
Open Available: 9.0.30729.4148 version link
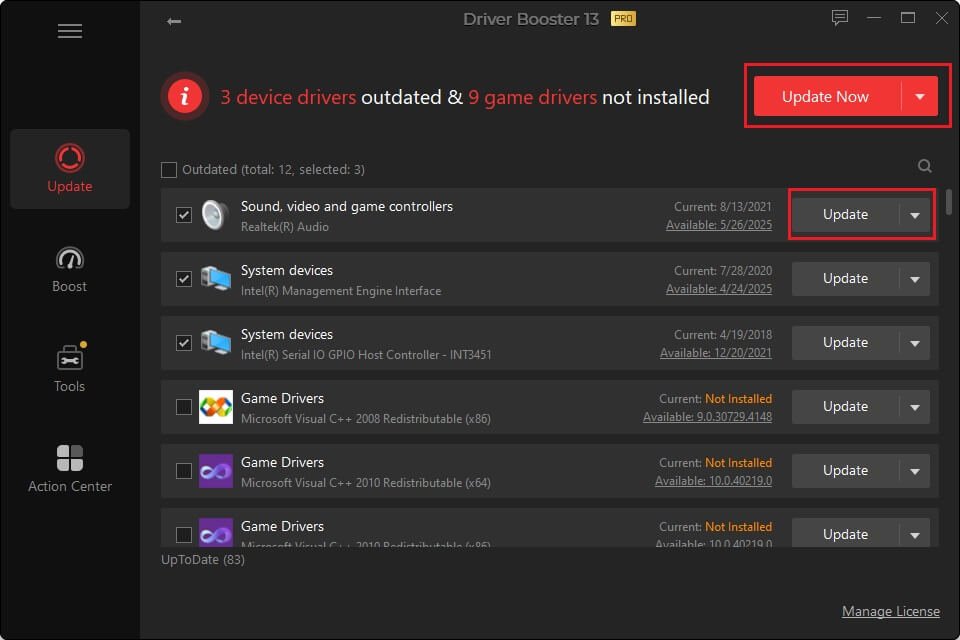click(x=707, y=416)
